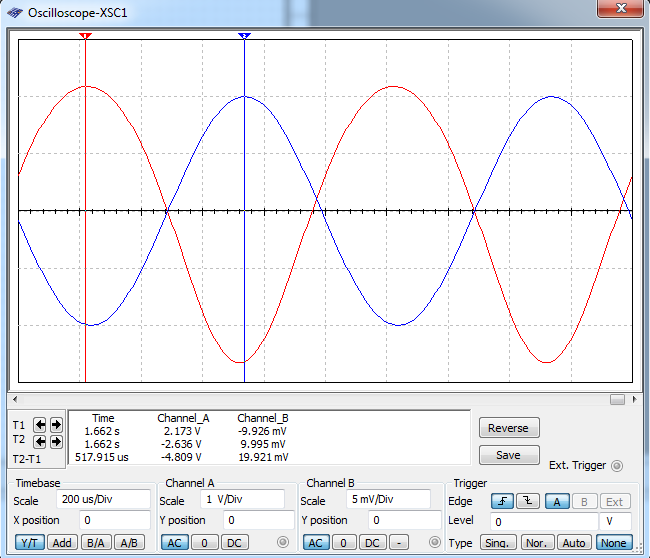Select falling edge trigger icon
This screenshot has height=558, width=650.
[528, 501]
